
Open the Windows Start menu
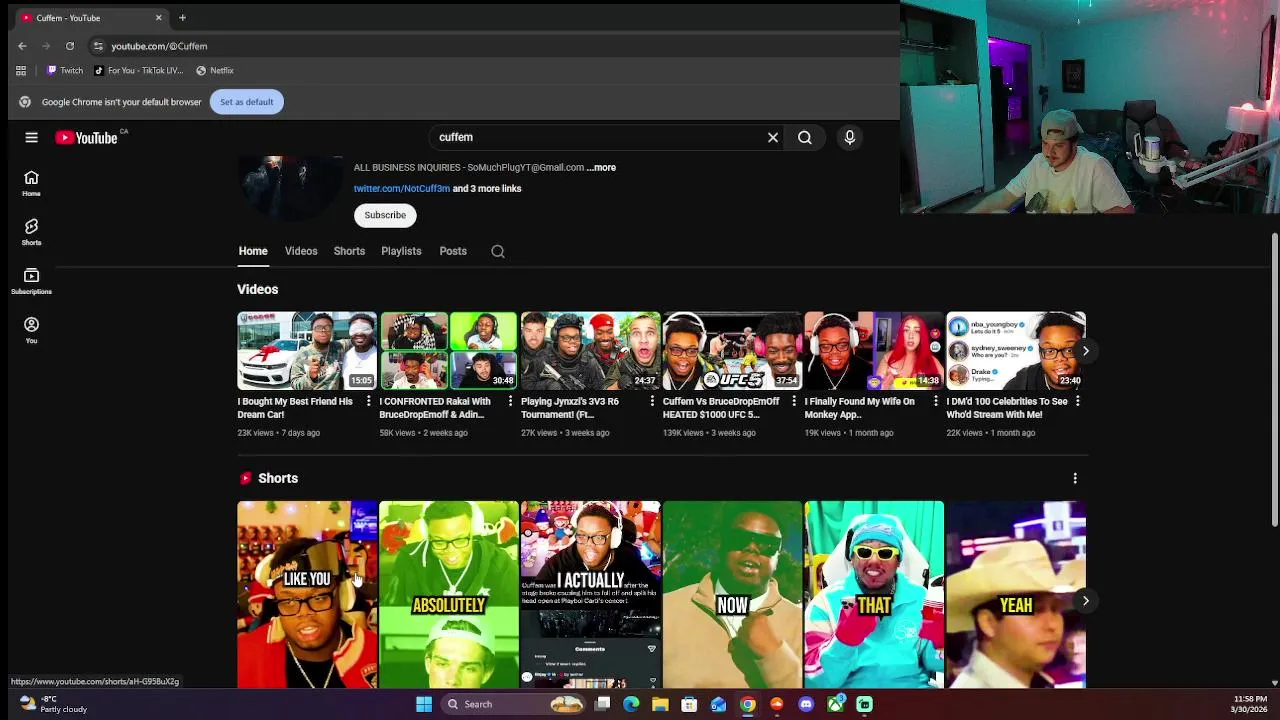(424, 705)
